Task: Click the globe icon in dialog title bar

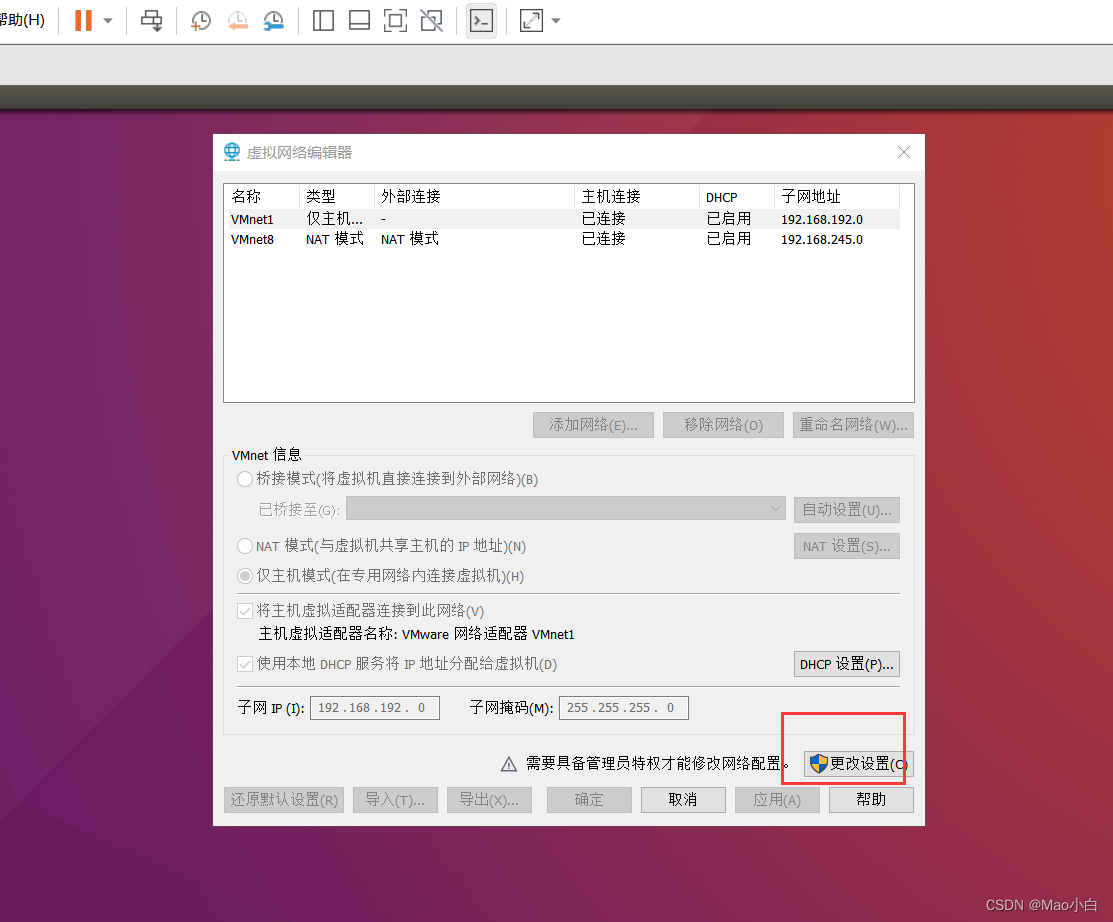Action: (x=232, y=152)
